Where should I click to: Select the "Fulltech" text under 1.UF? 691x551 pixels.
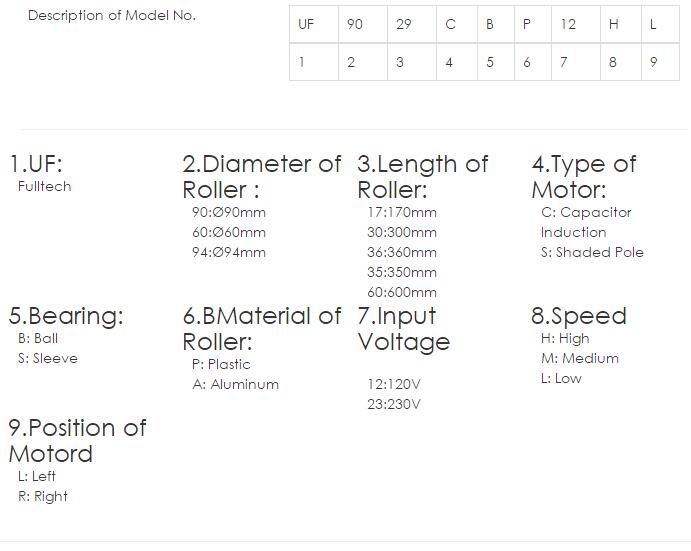(45, 186)
